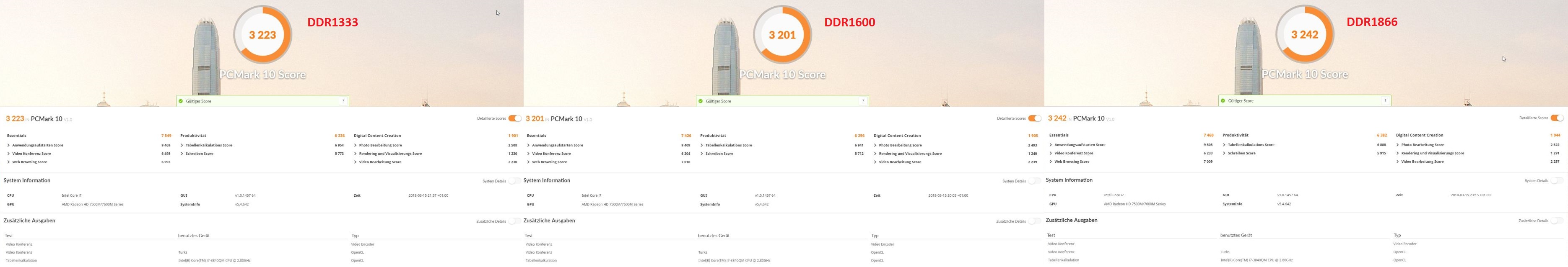Expand Video Konferenz Score with value 6 233

coord(1051,153)
